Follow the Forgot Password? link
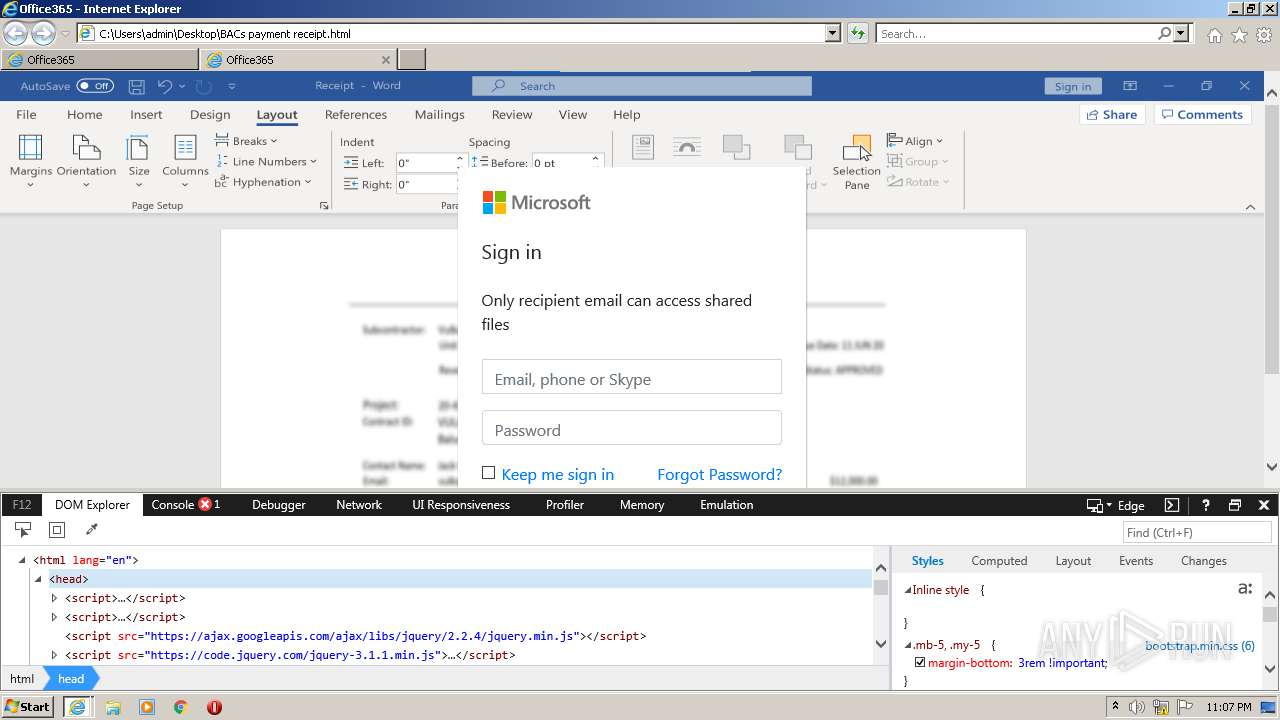Viewport: 1280px width, 720px height. tap(720, 474)
